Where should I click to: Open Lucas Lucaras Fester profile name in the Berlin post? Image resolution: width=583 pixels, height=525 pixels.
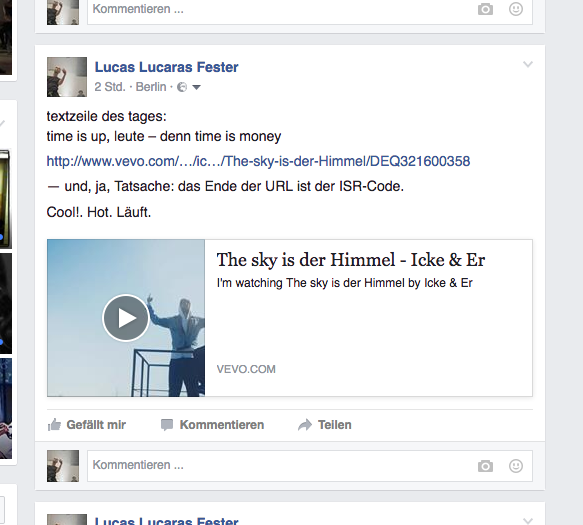click(166, 67)
